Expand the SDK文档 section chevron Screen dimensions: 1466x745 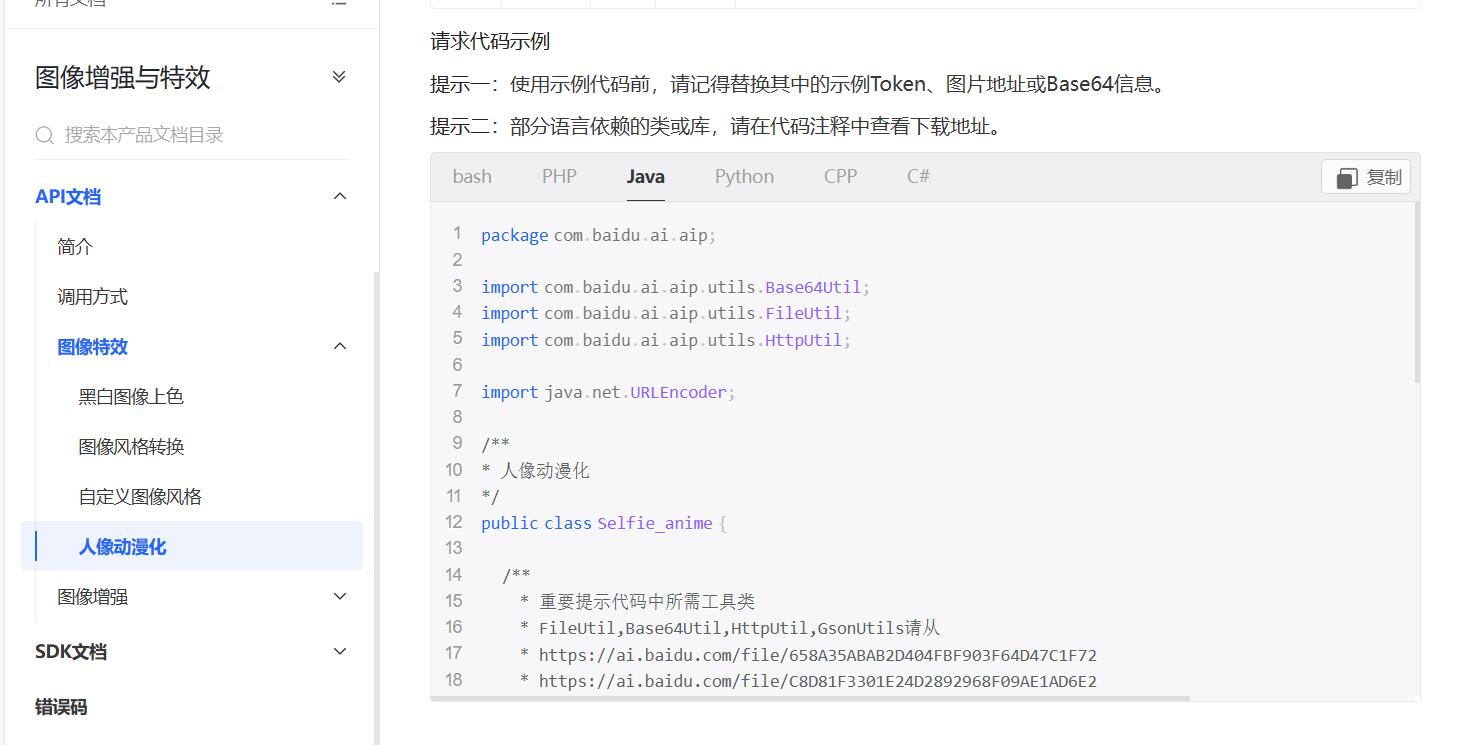340,651
